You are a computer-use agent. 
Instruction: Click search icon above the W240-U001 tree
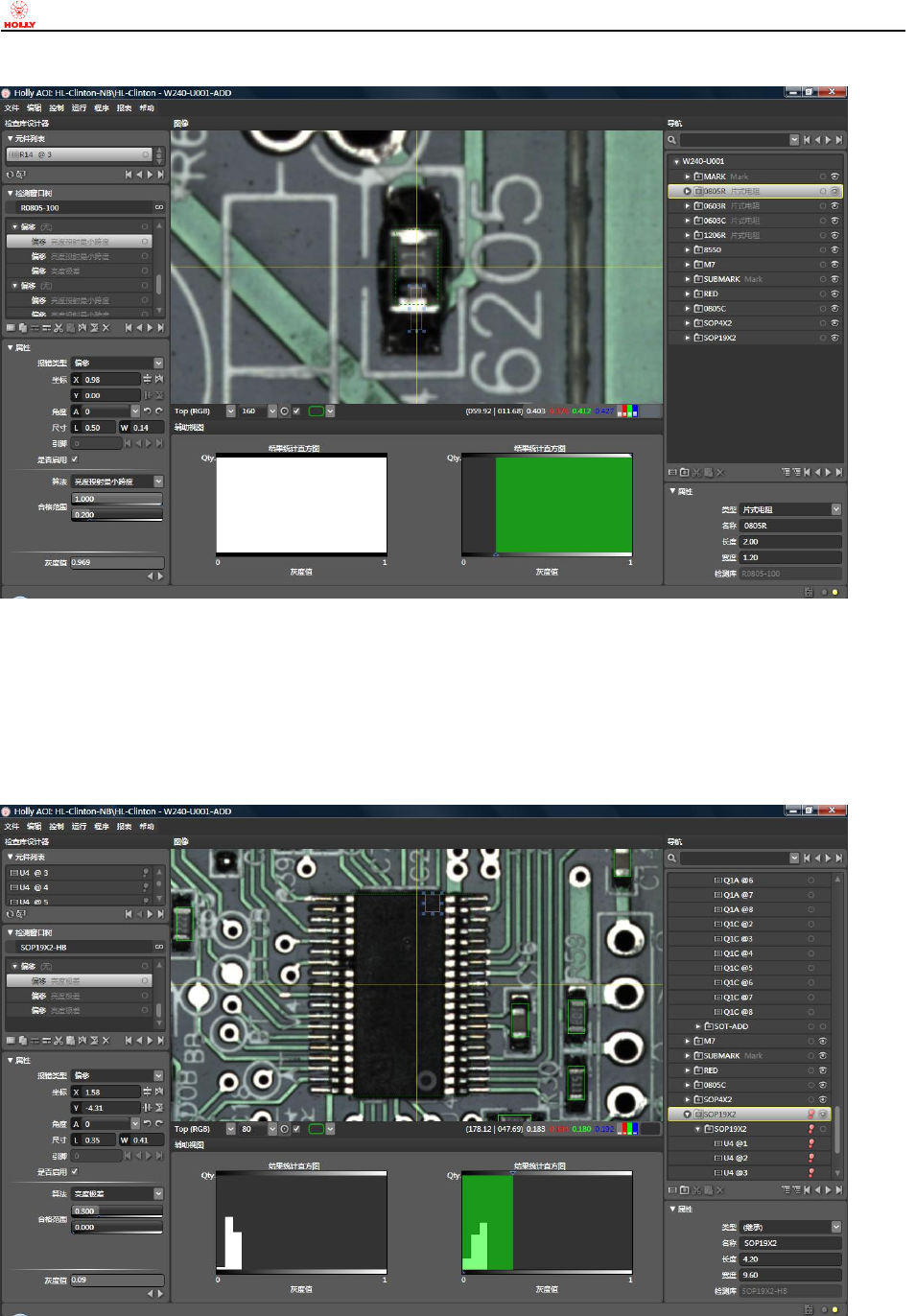tap(672, 140)
